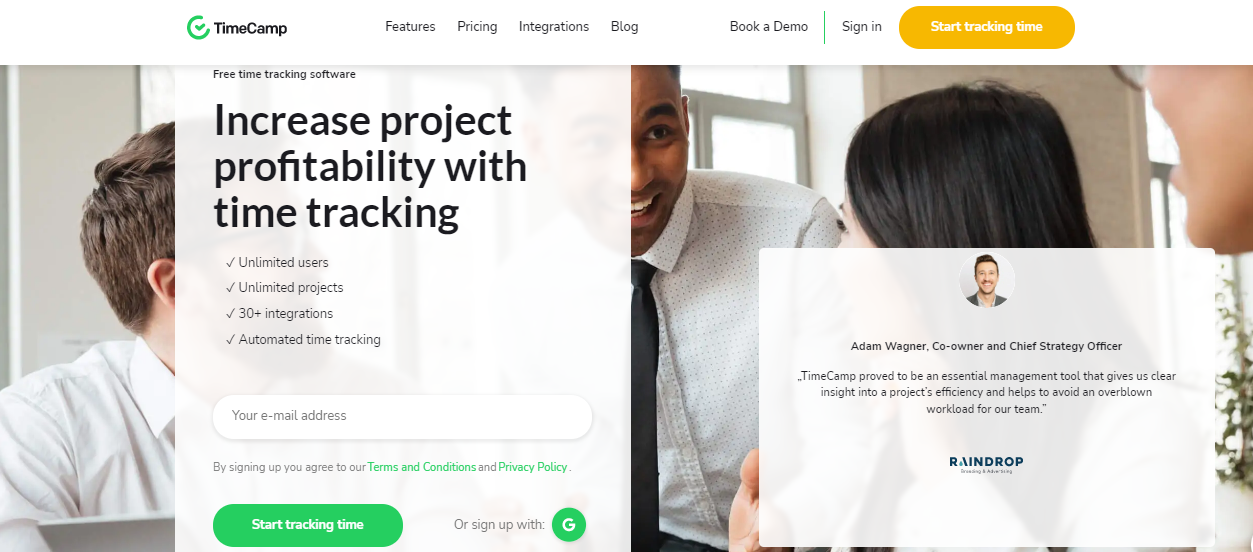1253x552 pixels.
Task: Go to the Integrations page
Action: (x=554, y=27)
